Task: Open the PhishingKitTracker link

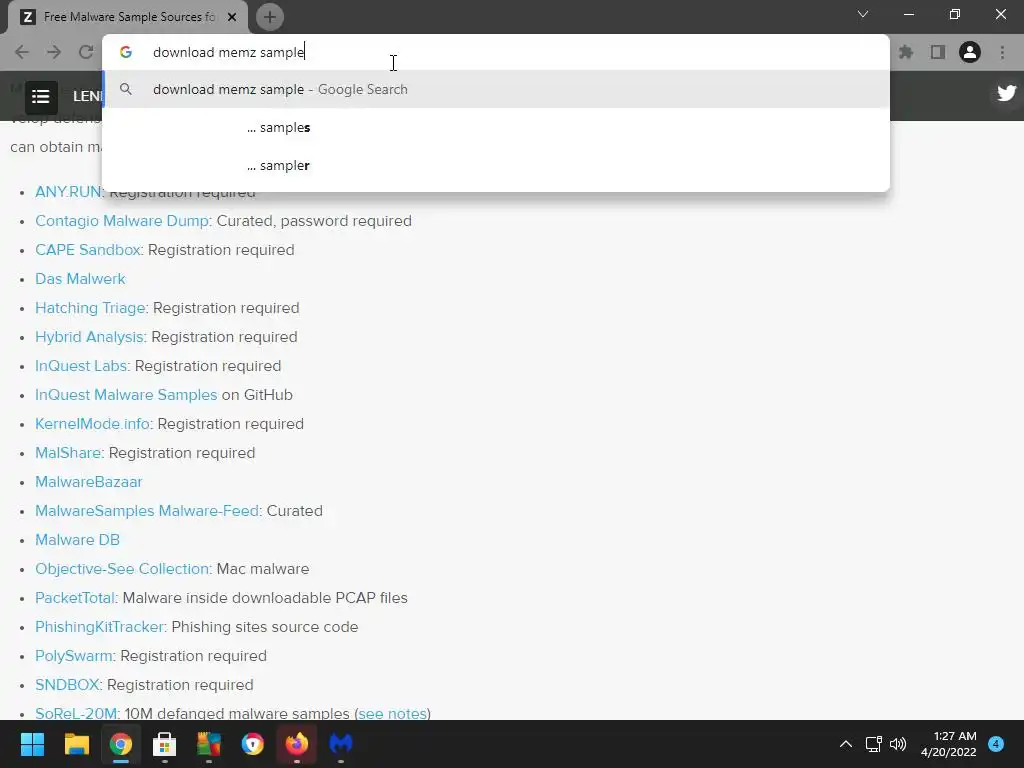Action: click(x=99, y=627)
